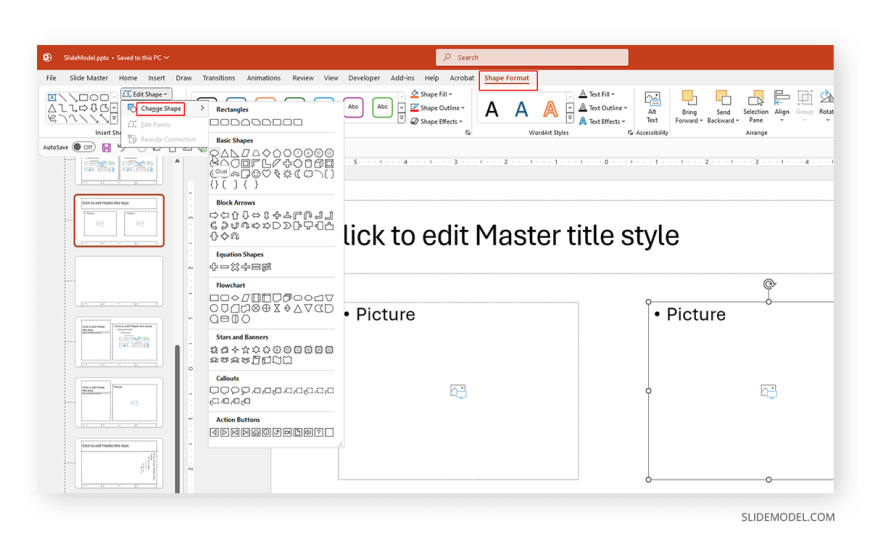
Task: Switch to the Home tab
Action: click(128, 78)
